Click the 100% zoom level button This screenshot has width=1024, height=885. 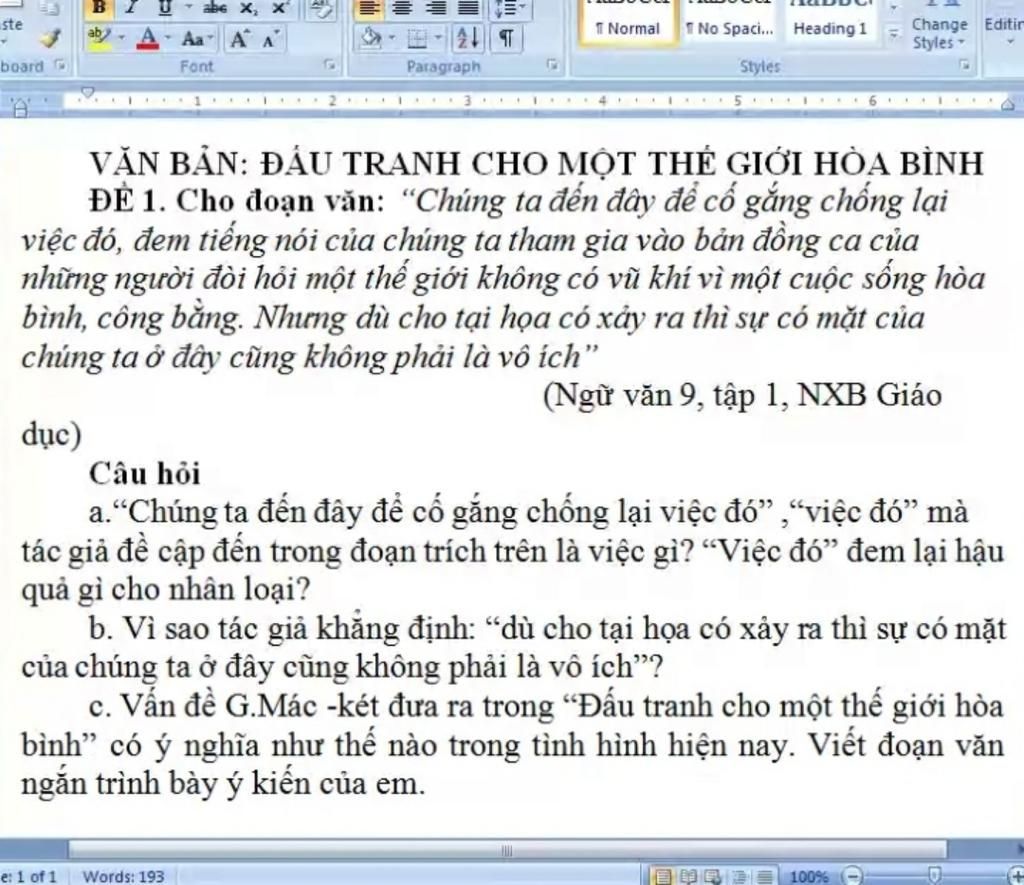809,877
